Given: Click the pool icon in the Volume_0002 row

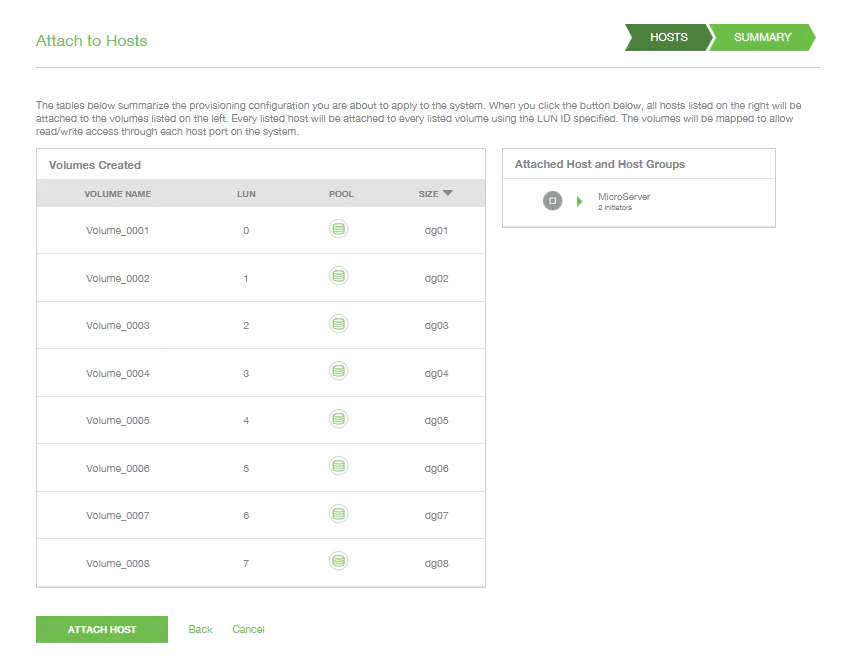Looking at the screenshot, I should click(338, 276).
